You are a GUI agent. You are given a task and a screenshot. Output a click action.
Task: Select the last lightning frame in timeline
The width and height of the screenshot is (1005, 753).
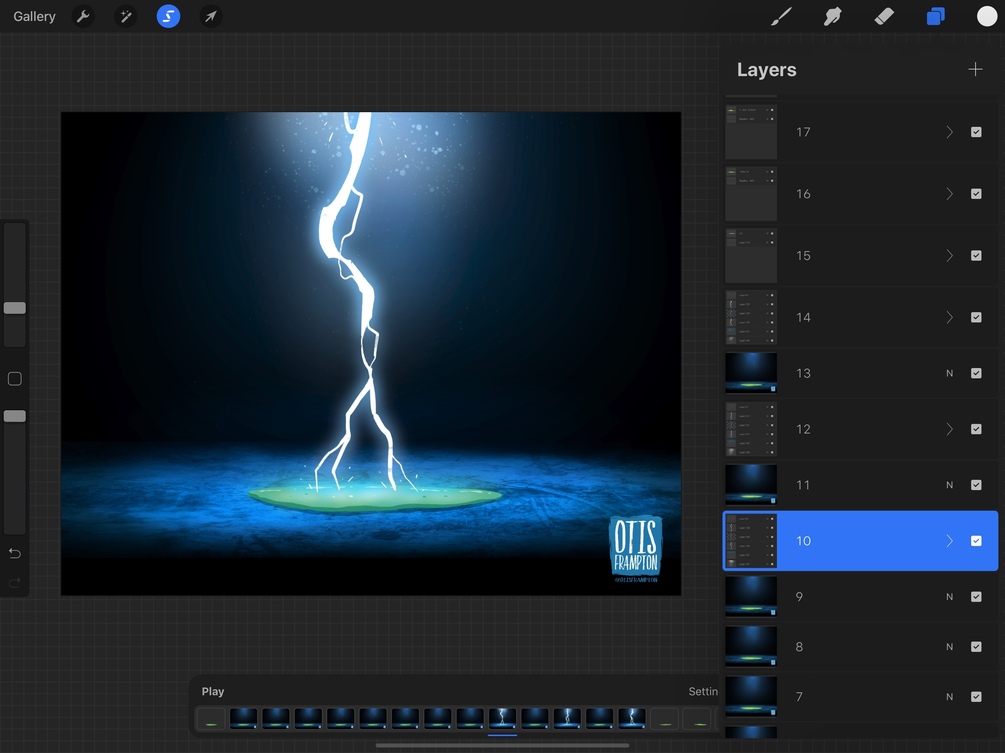tap(631, 718)
